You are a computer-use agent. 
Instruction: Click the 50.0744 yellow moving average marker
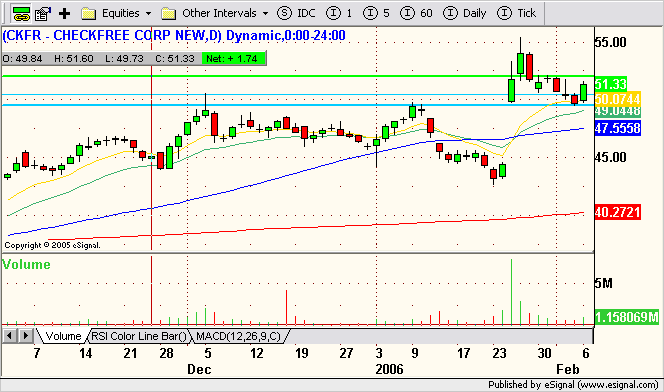tap(617, 99)
